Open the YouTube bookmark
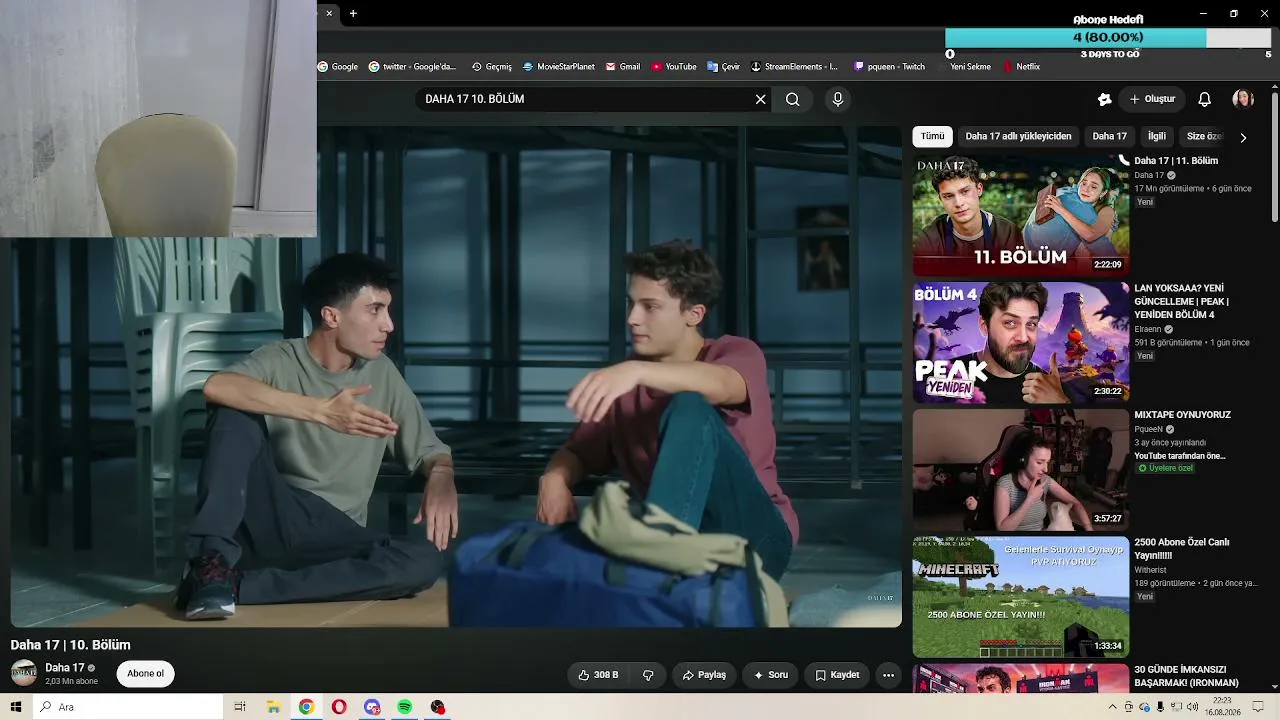Screen dimensions: 1280x720 (x=674, y=67)
